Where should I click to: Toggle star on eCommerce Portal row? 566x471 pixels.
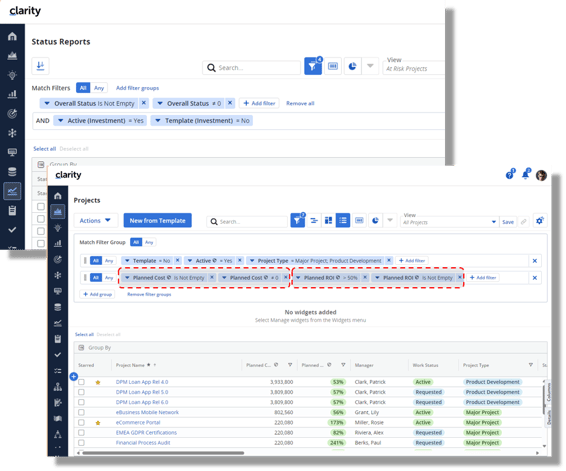point(98,423)
